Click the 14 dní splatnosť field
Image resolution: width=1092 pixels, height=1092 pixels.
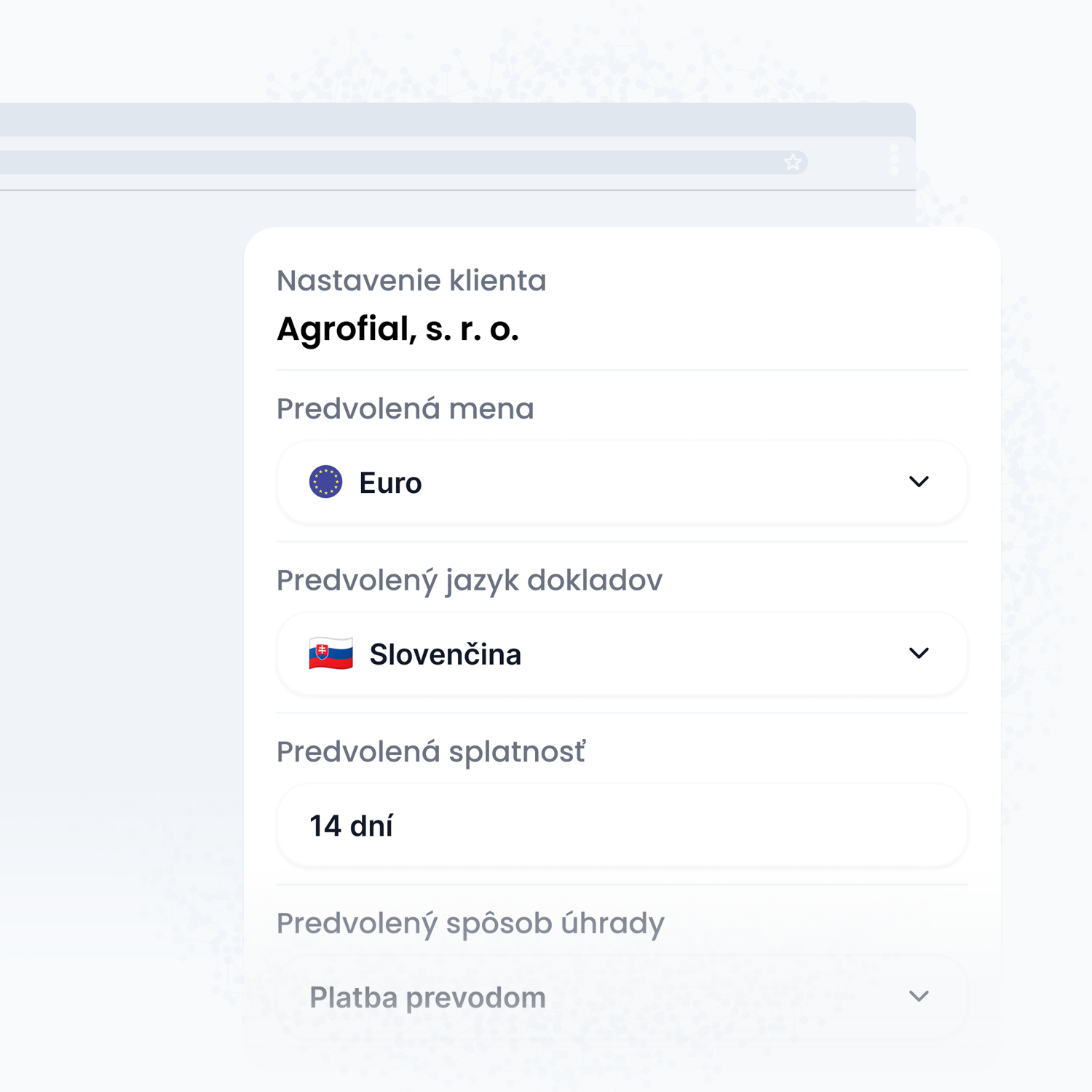tap(622, 825)
